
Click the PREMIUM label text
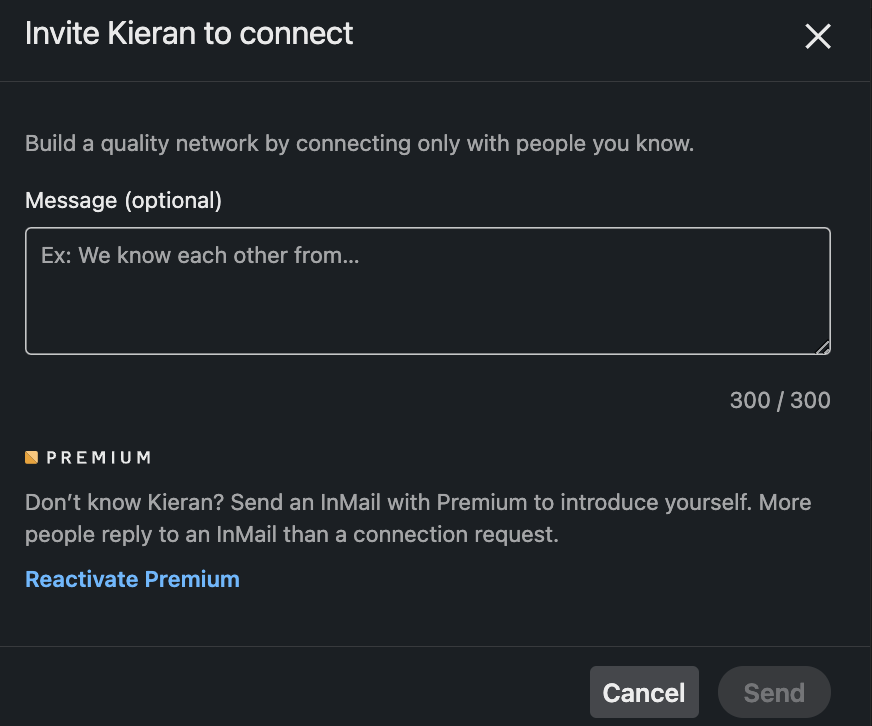[99, 457]
